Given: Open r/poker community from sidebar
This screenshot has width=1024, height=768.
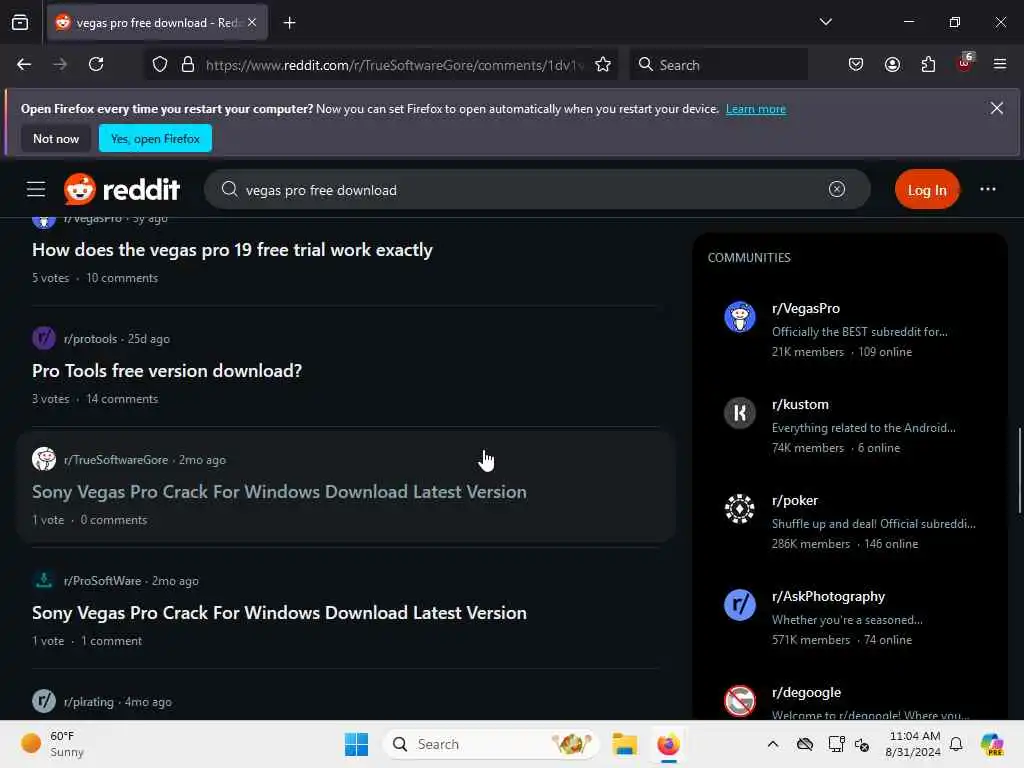Looking at the screenshot, I should tap(795, 500).
